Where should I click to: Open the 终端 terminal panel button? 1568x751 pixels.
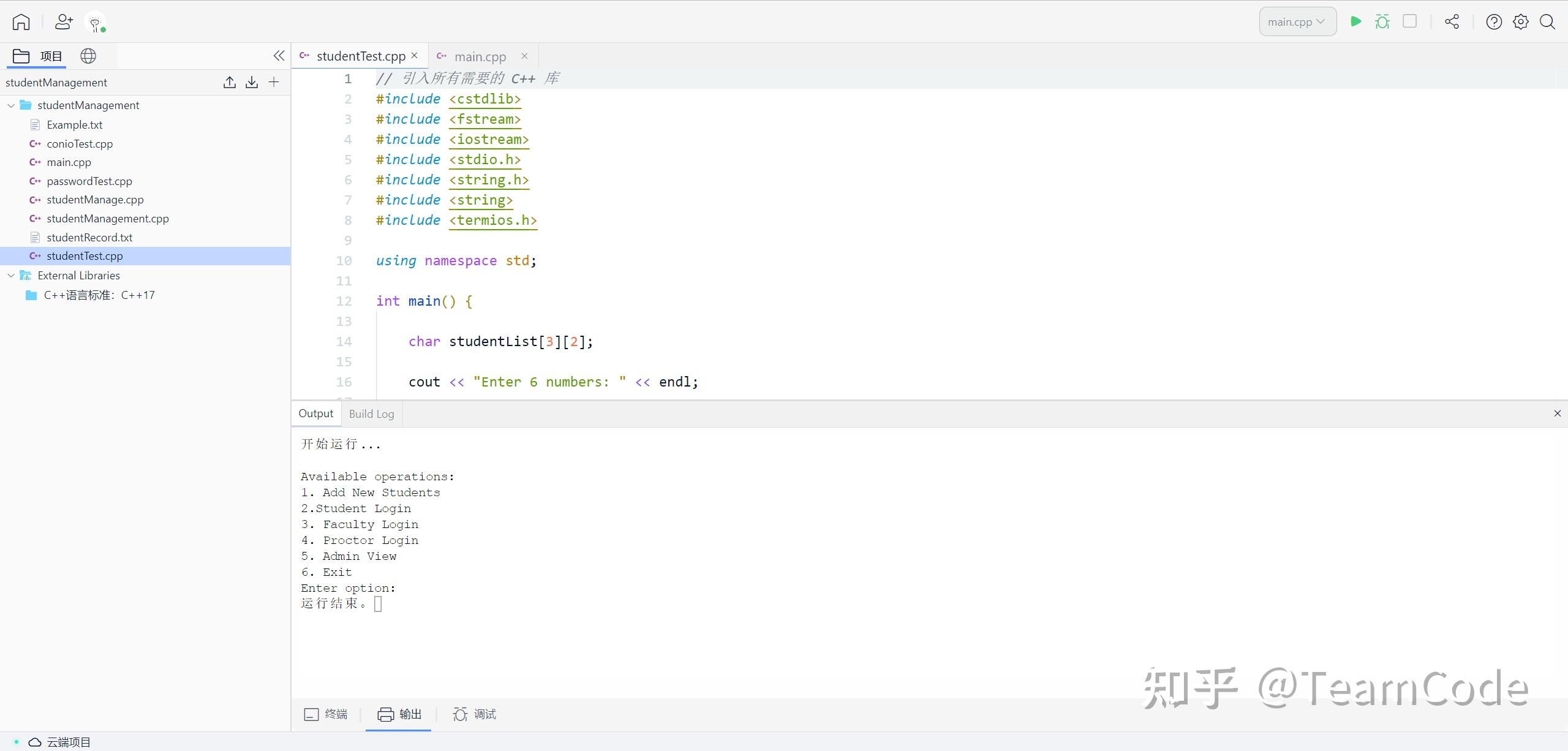pos(326,714)
